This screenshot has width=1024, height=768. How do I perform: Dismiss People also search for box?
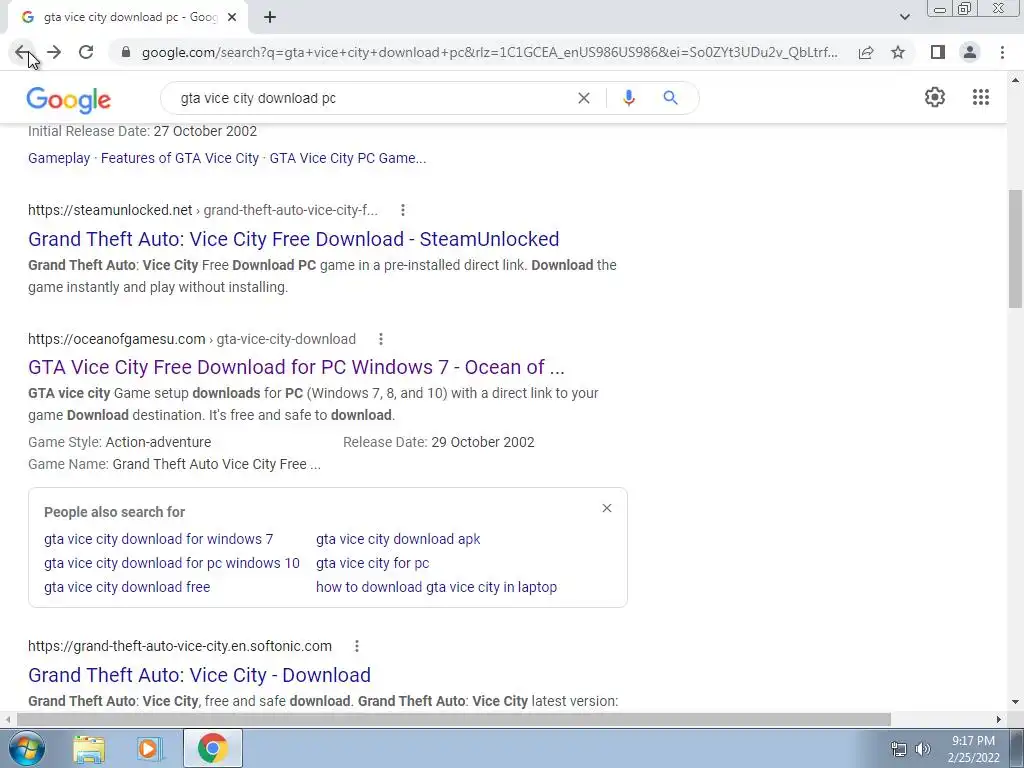(x=607, y=508)
